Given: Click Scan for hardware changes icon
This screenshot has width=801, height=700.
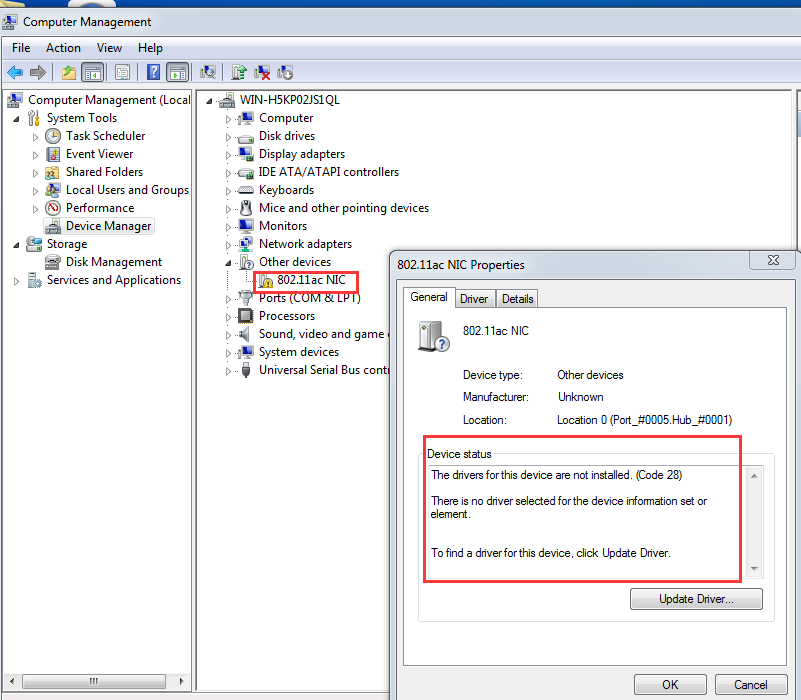Looking at the screenshot, I should point(208,73).
